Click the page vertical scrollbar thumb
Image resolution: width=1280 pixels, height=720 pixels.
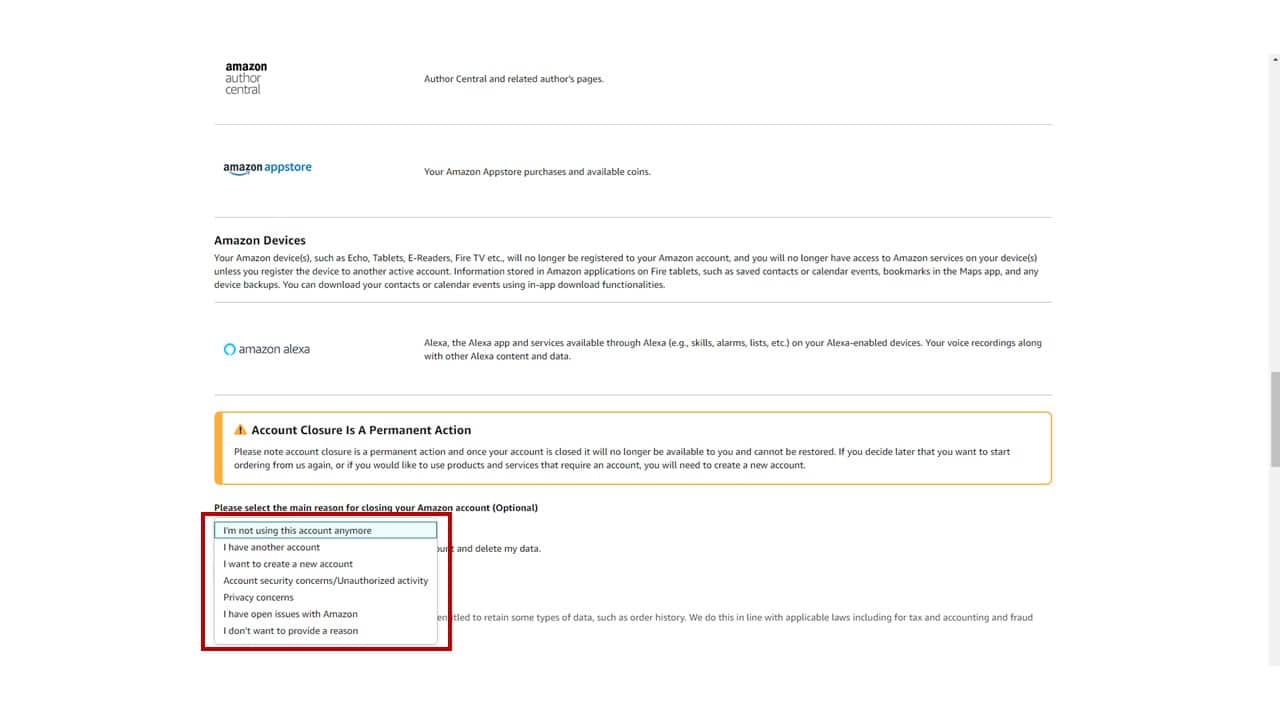tap(1274, 419)
